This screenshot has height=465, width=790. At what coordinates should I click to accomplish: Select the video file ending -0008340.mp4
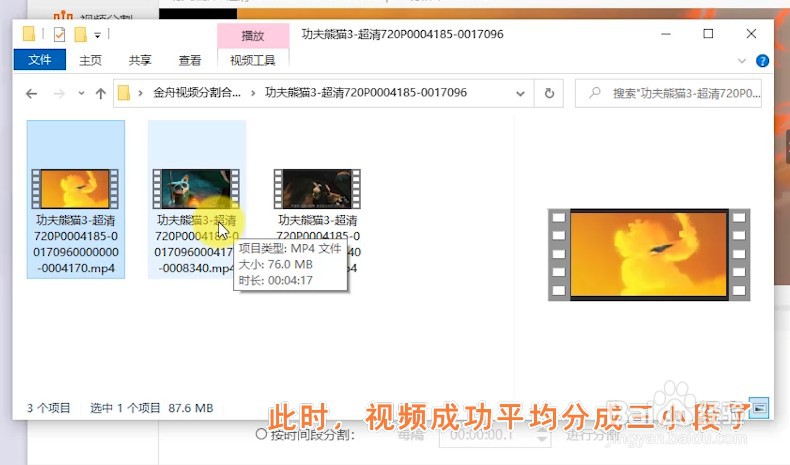[196, 199]
